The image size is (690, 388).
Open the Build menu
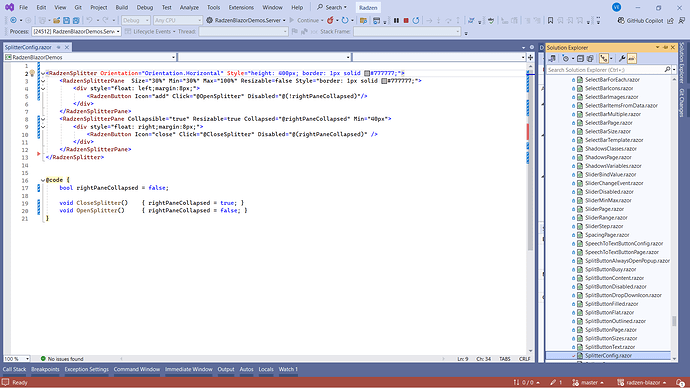click(x=121, y=7)
